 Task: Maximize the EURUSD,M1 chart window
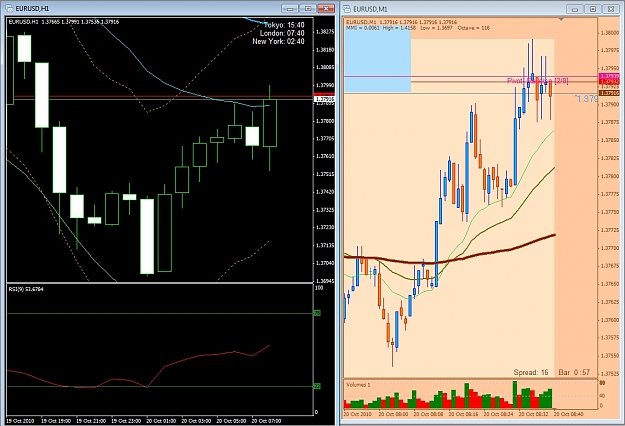593,9
